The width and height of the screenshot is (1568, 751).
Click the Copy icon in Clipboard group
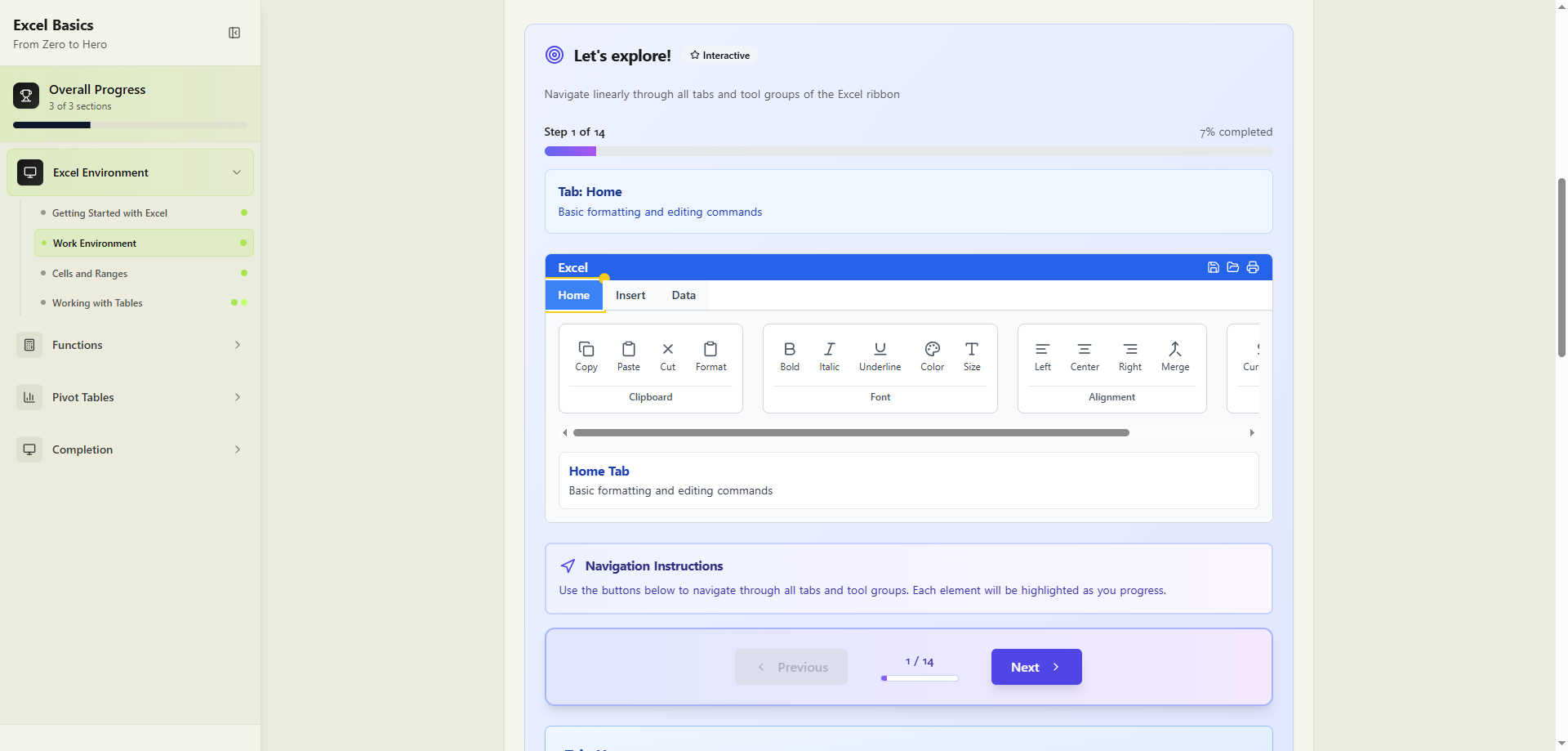586,350
